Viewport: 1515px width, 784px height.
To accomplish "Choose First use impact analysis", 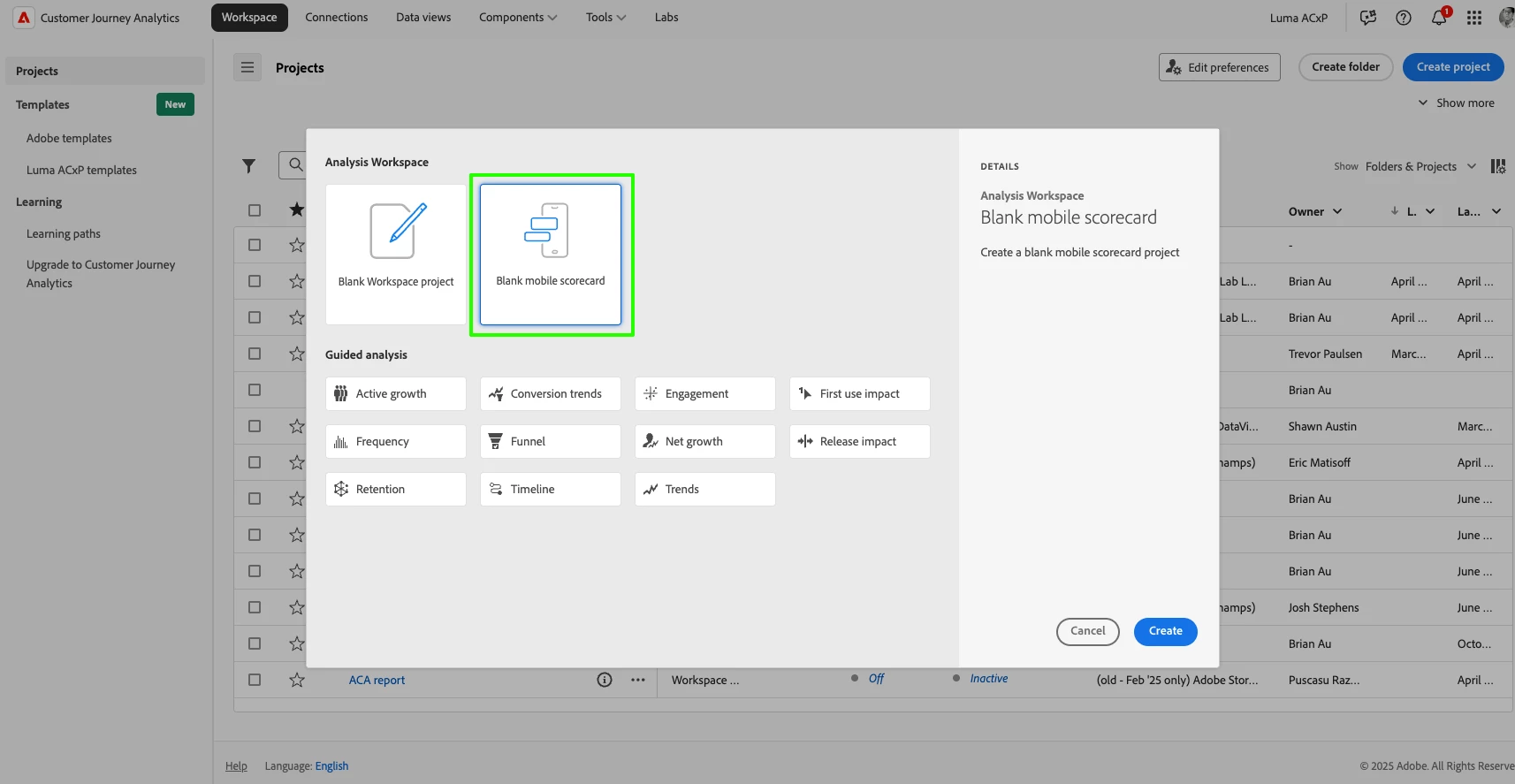I will [x=860, y=394].
